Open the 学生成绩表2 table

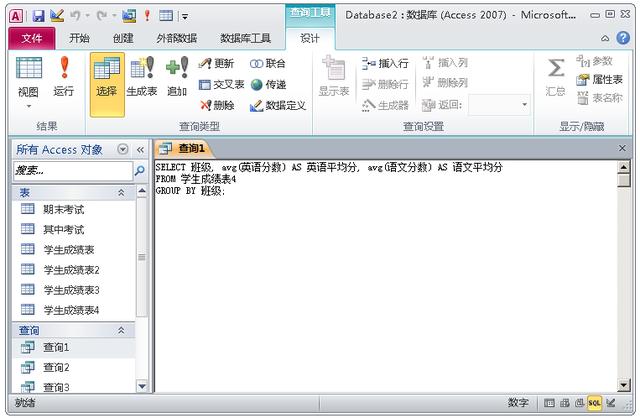point(74,270)
